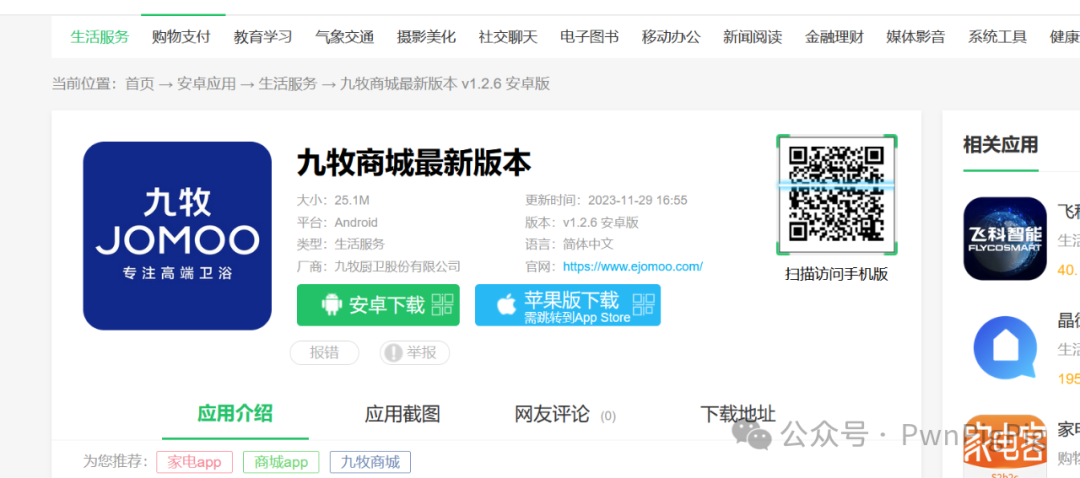Click the 报错 button
This screenshot has height=478, width=1080.
point(324,353)
